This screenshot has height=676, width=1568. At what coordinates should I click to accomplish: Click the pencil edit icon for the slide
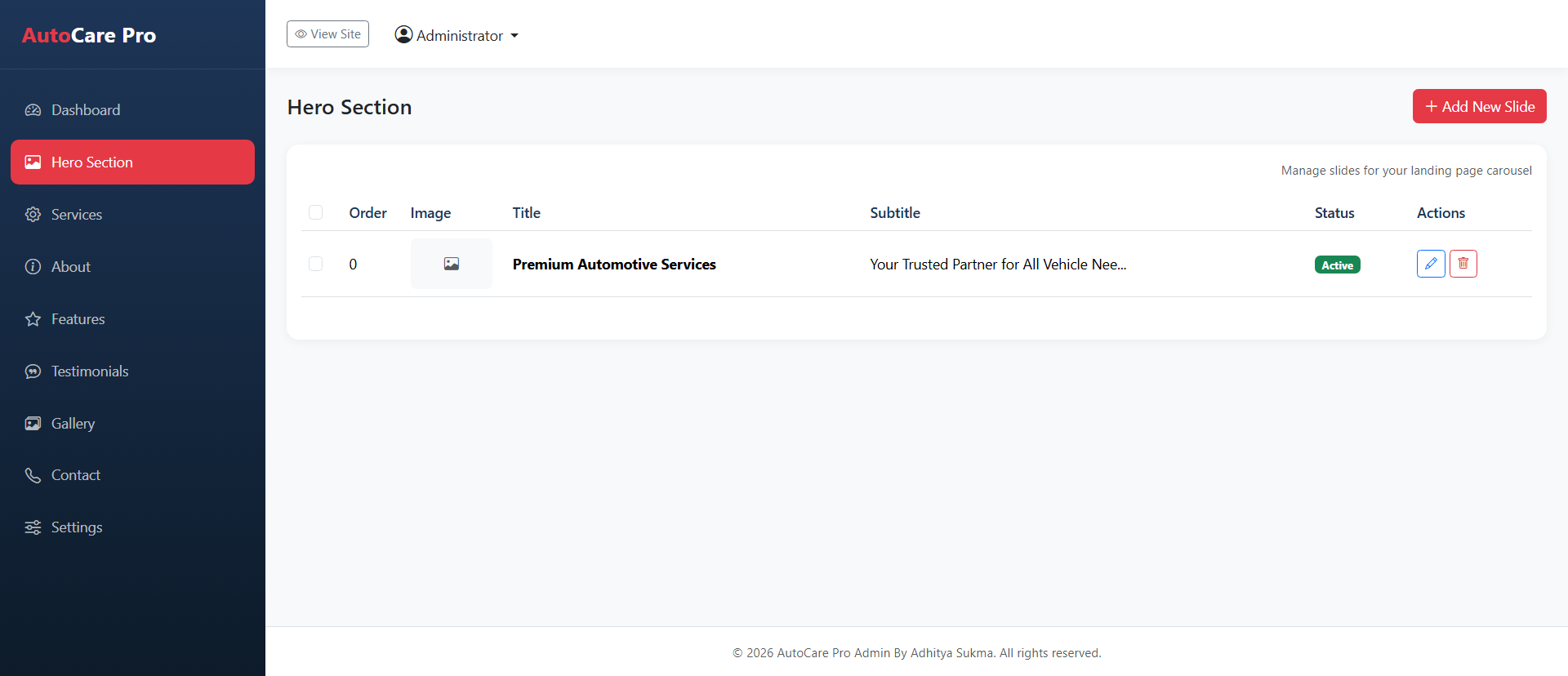1431,264
